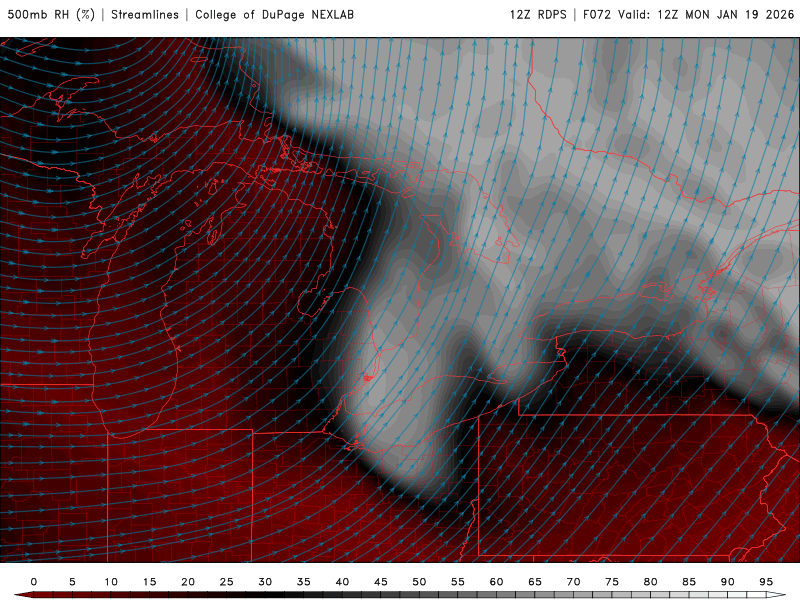Viewport: 800px width, 600px height.
Task: Click 'MON JAN 19 2026' valid date
Action: 739,15
